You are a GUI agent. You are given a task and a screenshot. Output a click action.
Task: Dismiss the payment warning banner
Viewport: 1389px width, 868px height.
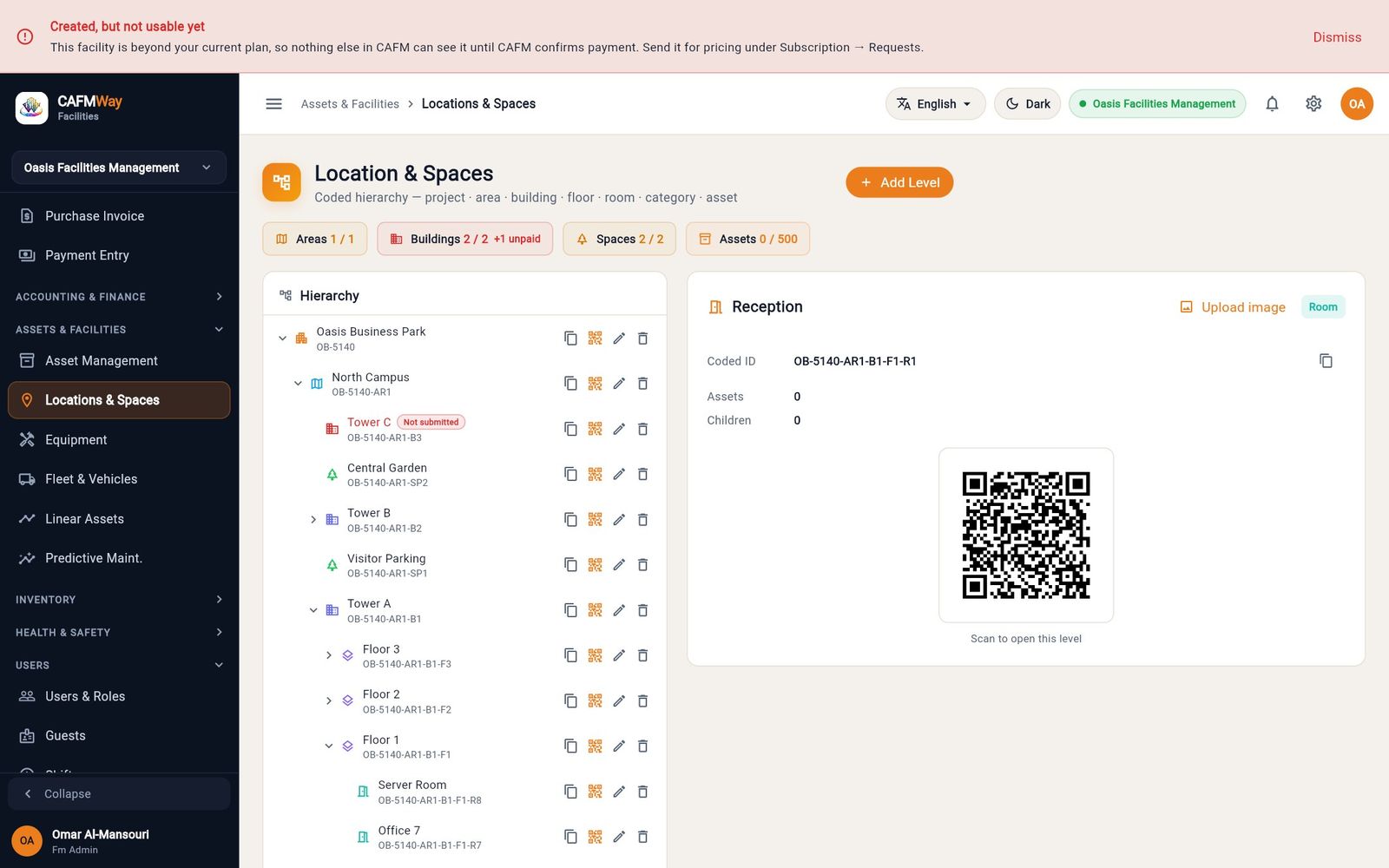1337,37
